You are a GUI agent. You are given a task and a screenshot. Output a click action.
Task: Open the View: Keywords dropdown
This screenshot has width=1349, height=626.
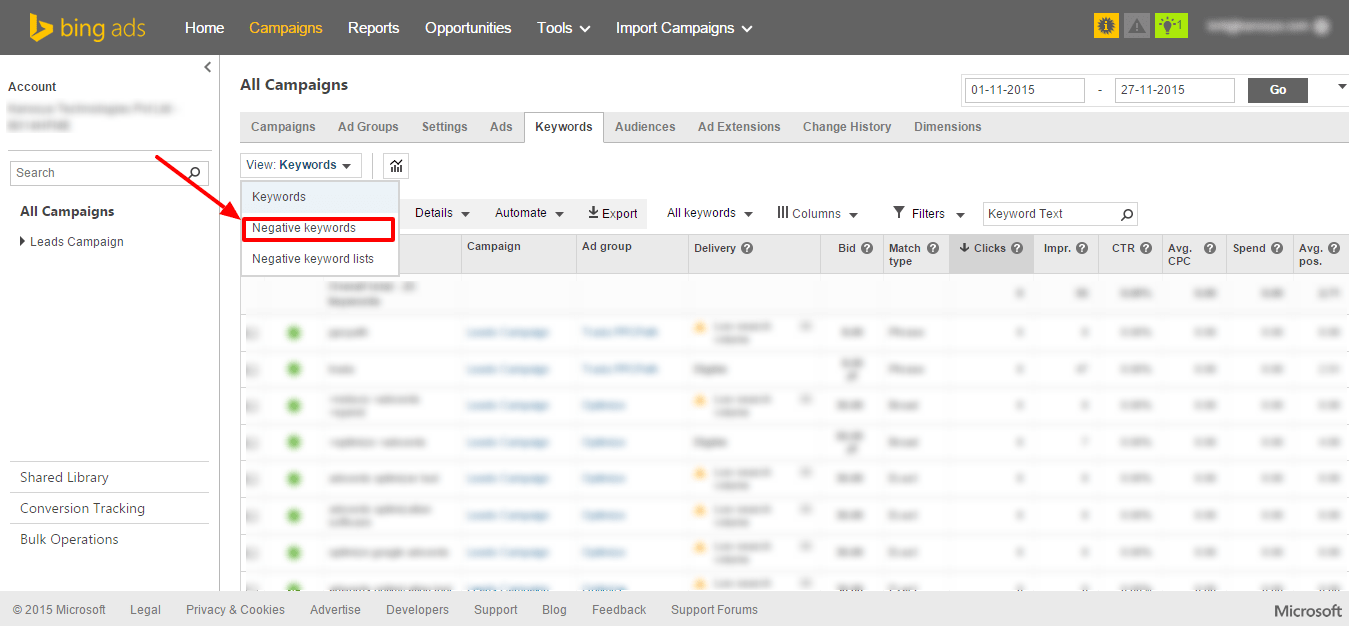click(300, 165)
